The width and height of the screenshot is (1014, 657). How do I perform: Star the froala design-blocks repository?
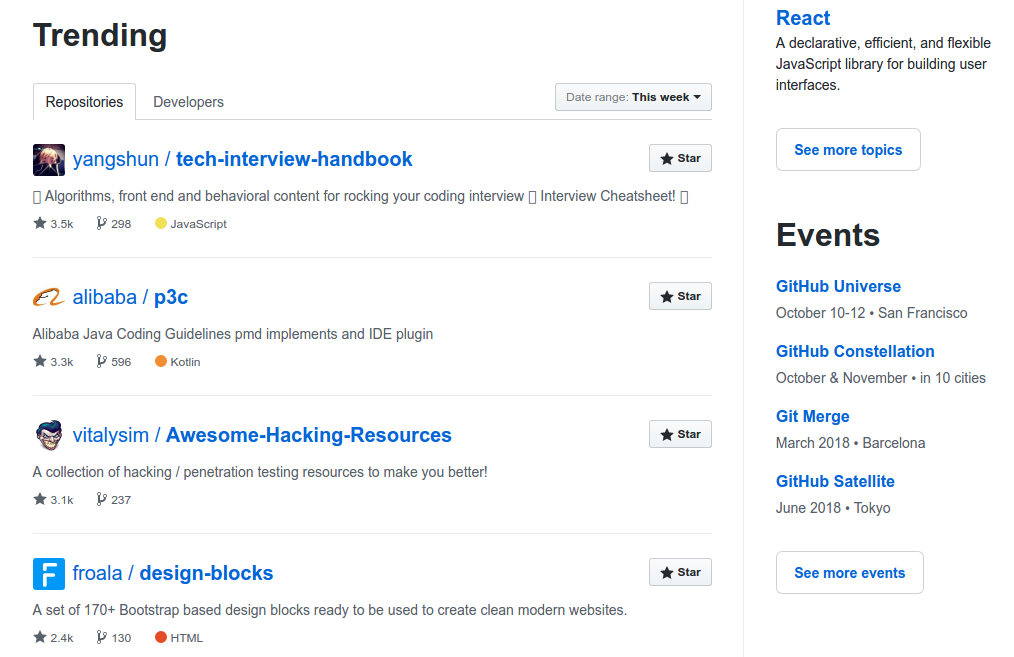pos(680,572)
